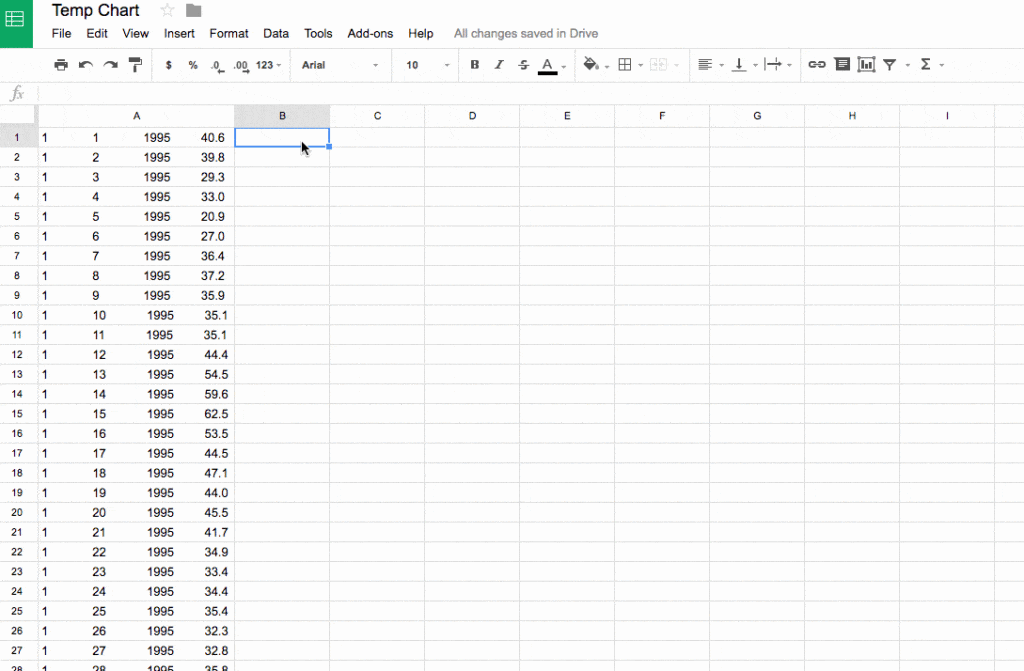Screen dimensions: 1024x671
Task: Select column A header
Action: click(x=136, y=116)
